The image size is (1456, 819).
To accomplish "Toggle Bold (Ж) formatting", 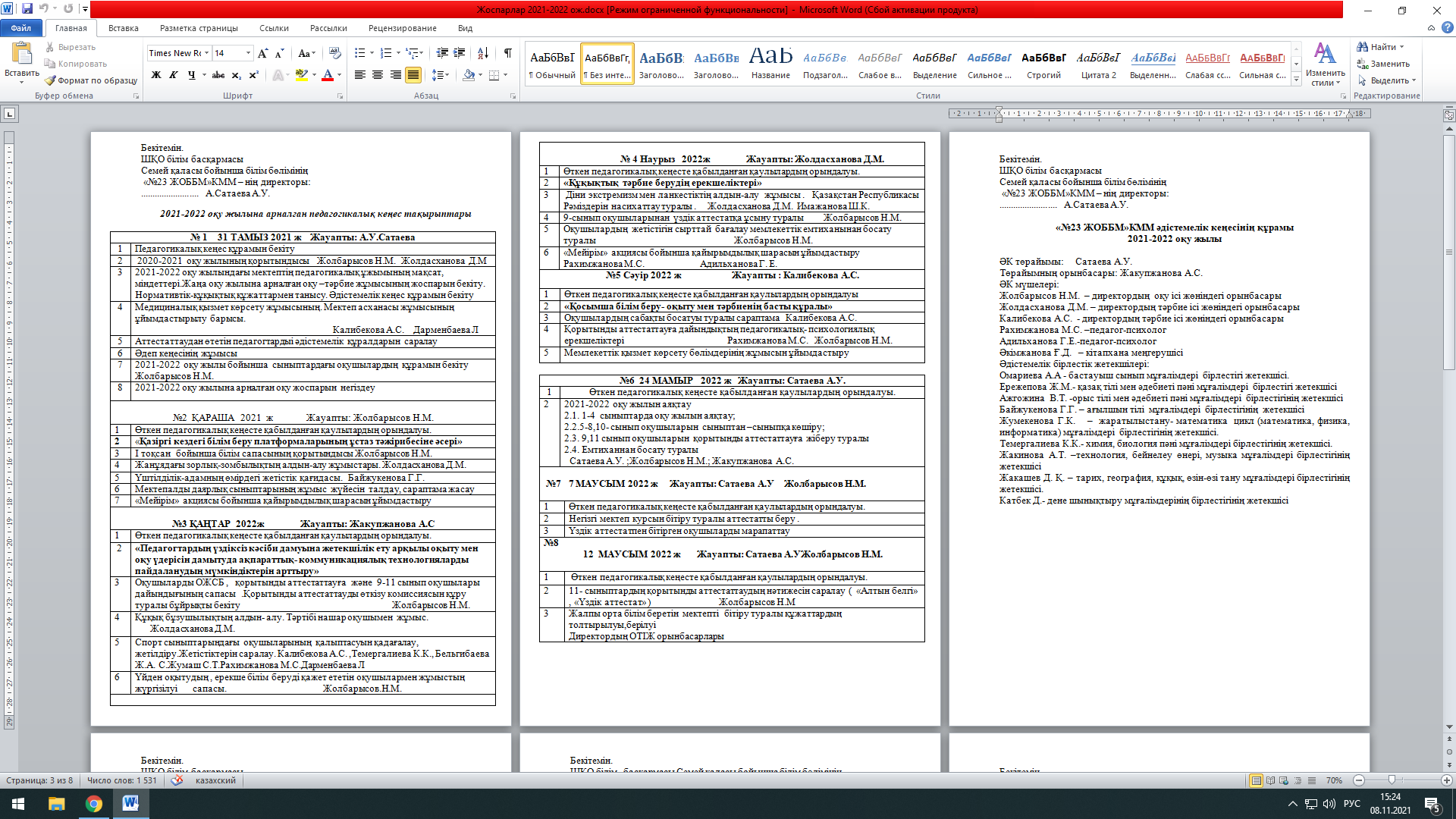I will [156, 75].
